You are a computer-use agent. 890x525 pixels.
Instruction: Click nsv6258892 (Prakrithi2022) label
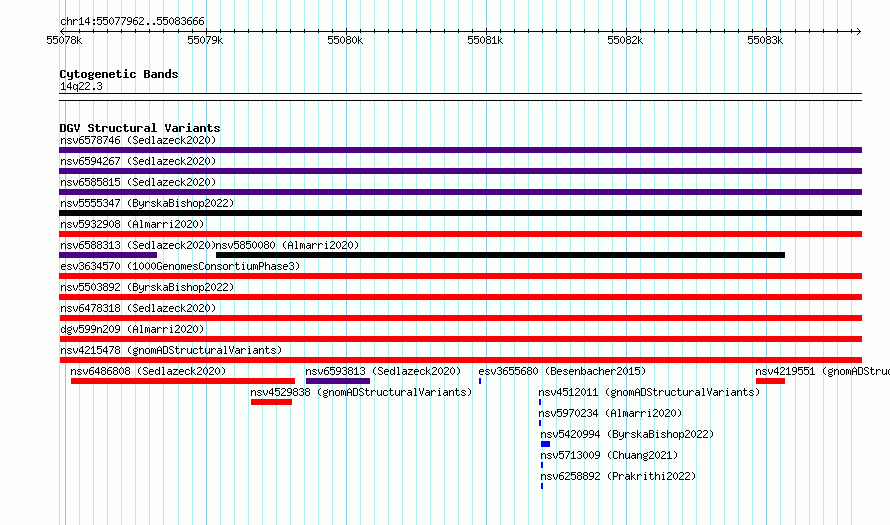(x=618, y=476)
